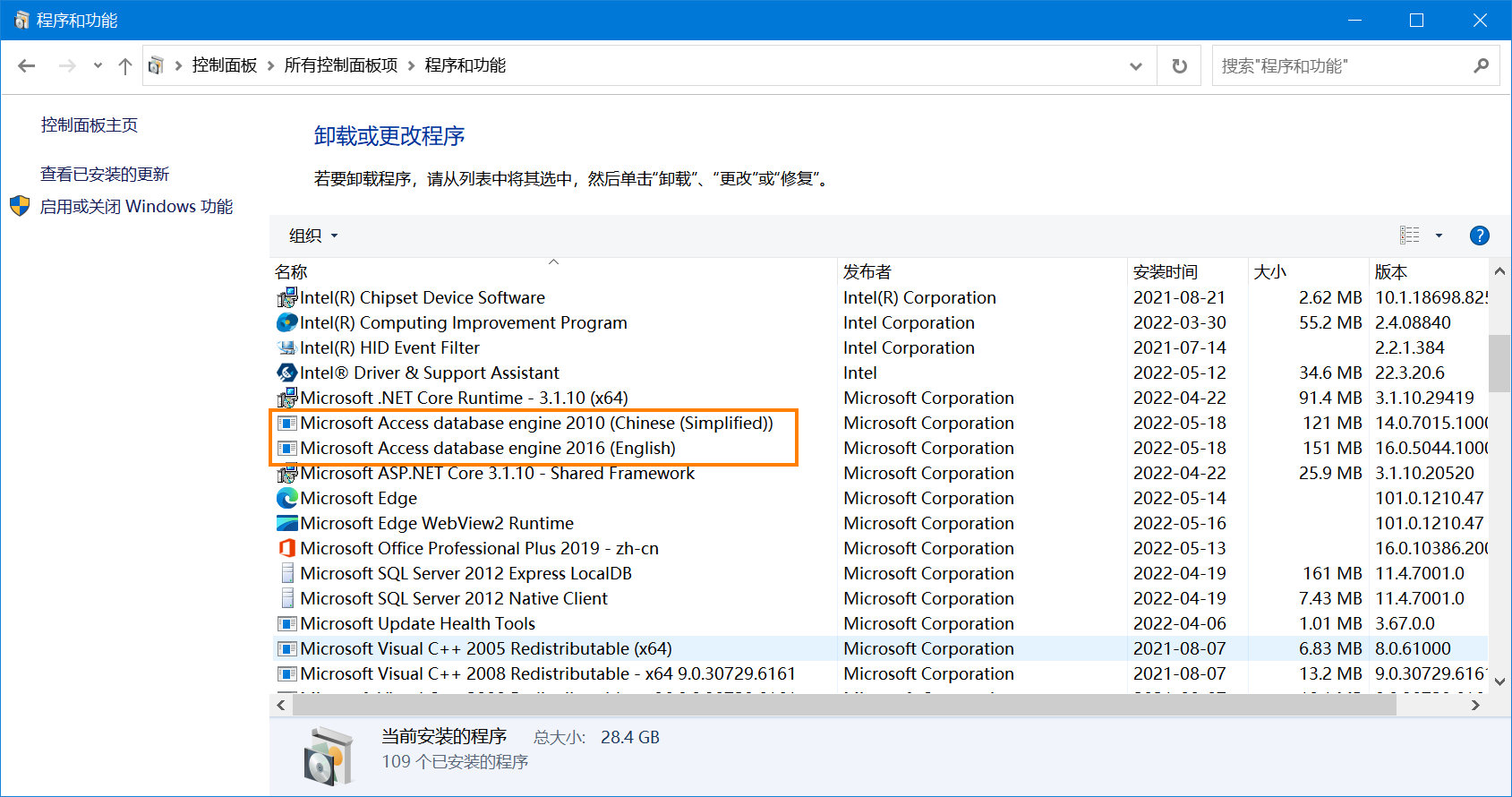Sort by the 安装时间 column header
The height and width of the screenshot is (797, 1512).
pos(1187,271)
